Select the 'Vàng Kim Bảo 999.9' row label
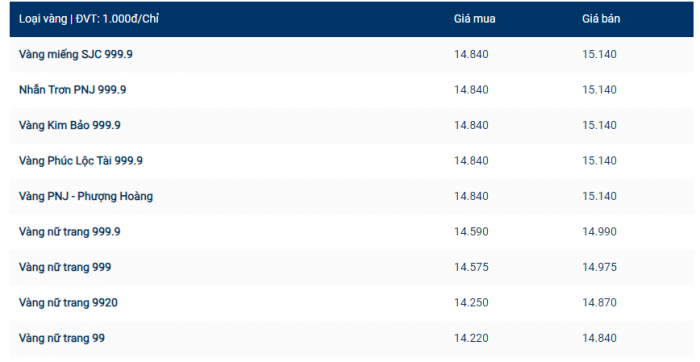This screenshot has width=700, height=362. pyautogui.click(x=70, y=125)
